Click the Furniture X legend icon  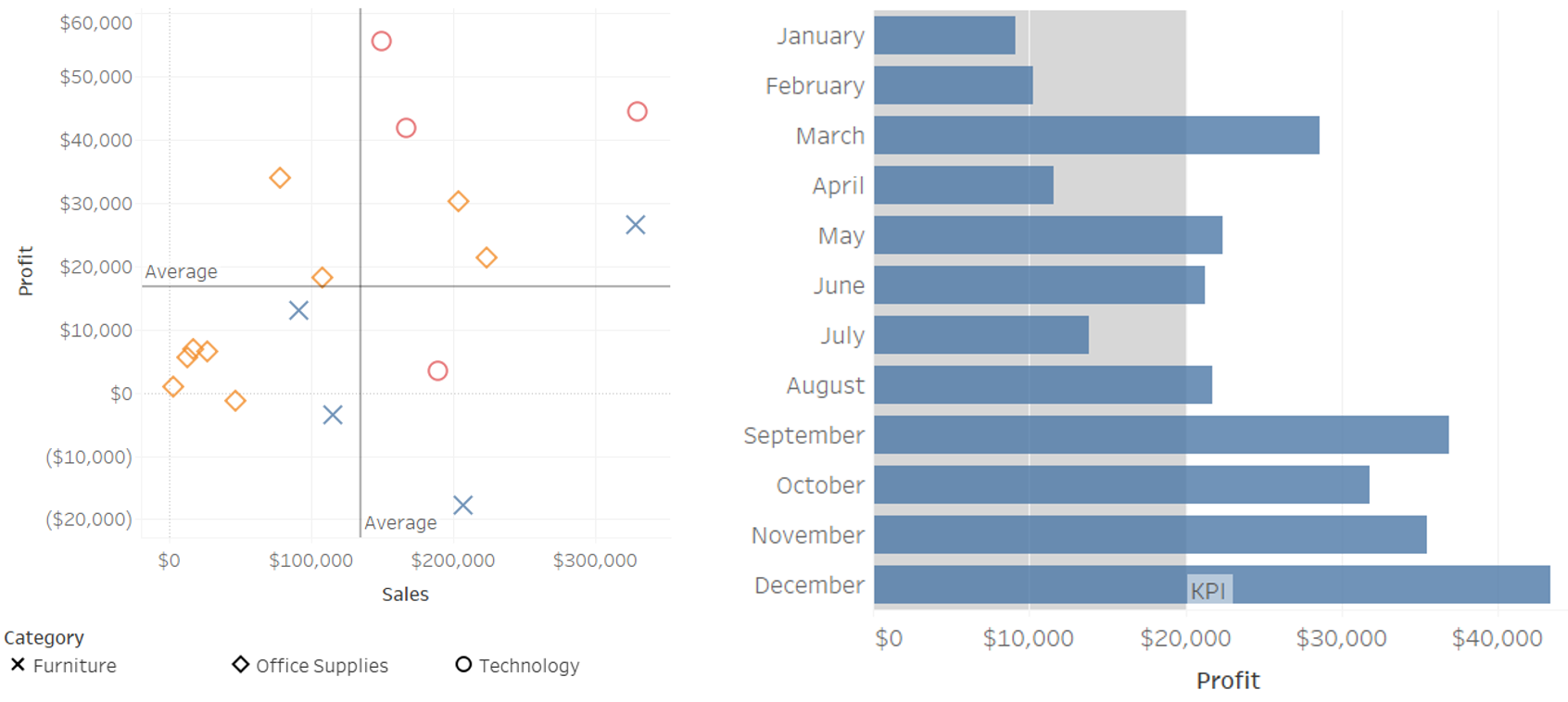point(18,665)
